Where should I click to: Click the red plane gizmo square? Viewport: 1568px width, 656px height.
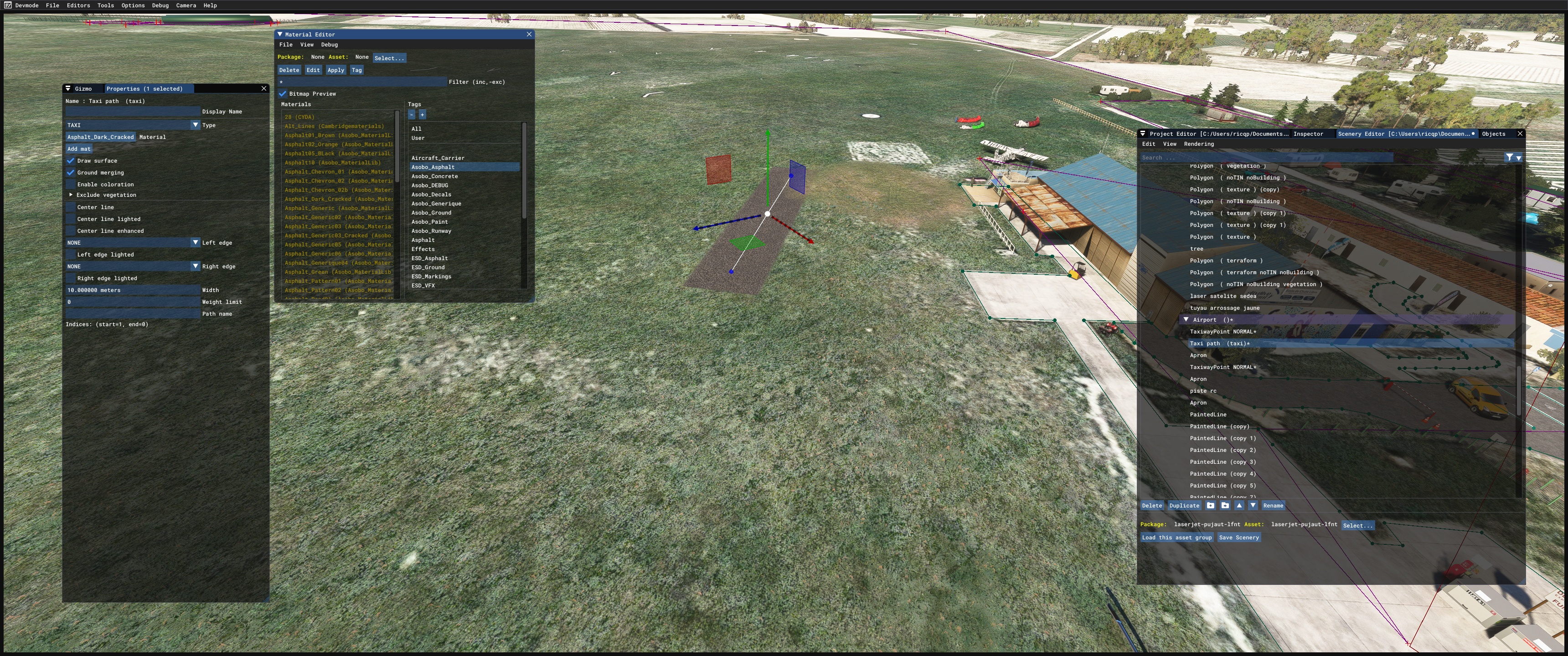pos(719,169)
